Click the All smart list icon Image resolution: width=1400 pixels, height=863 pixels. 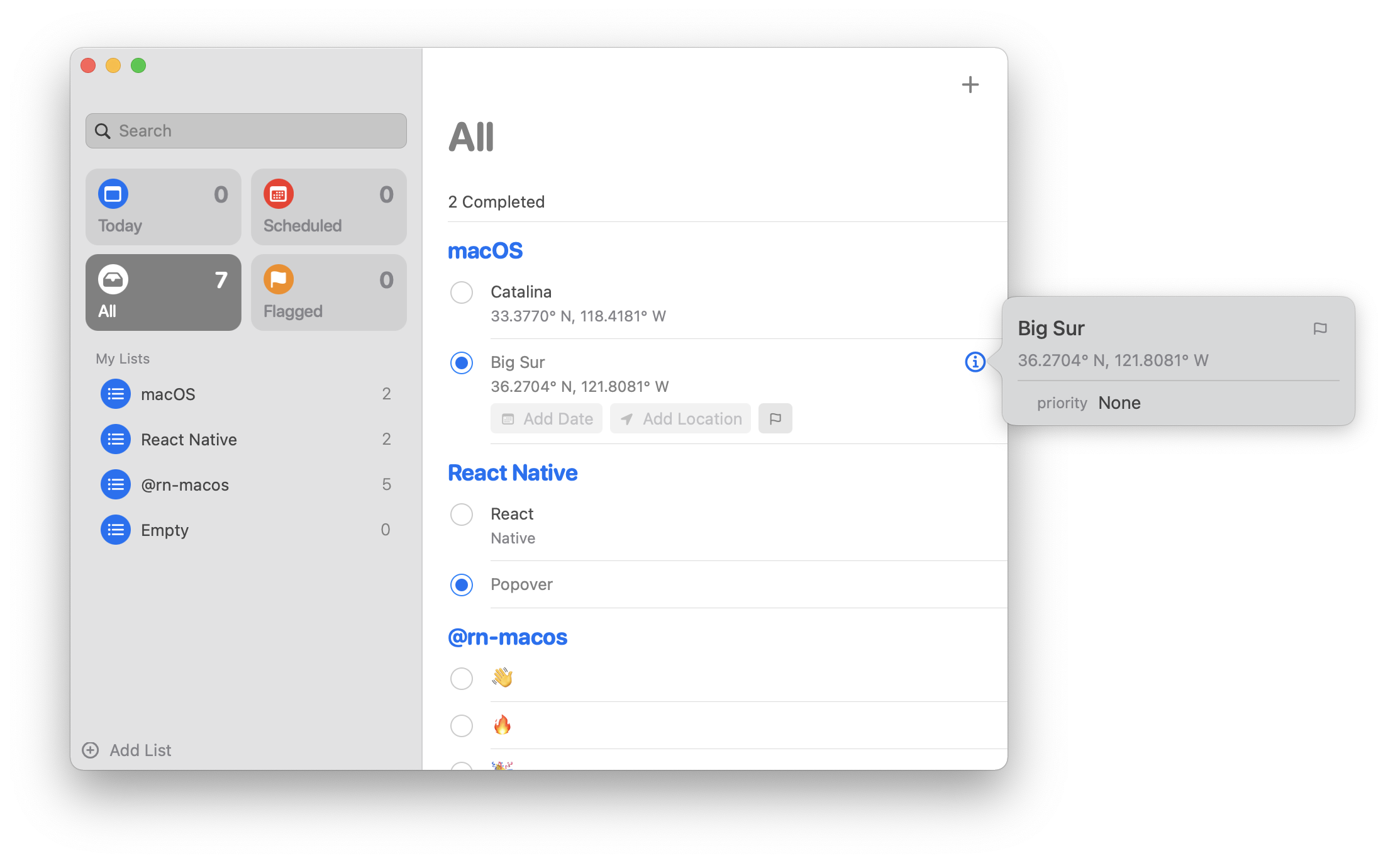click(113, 279)
